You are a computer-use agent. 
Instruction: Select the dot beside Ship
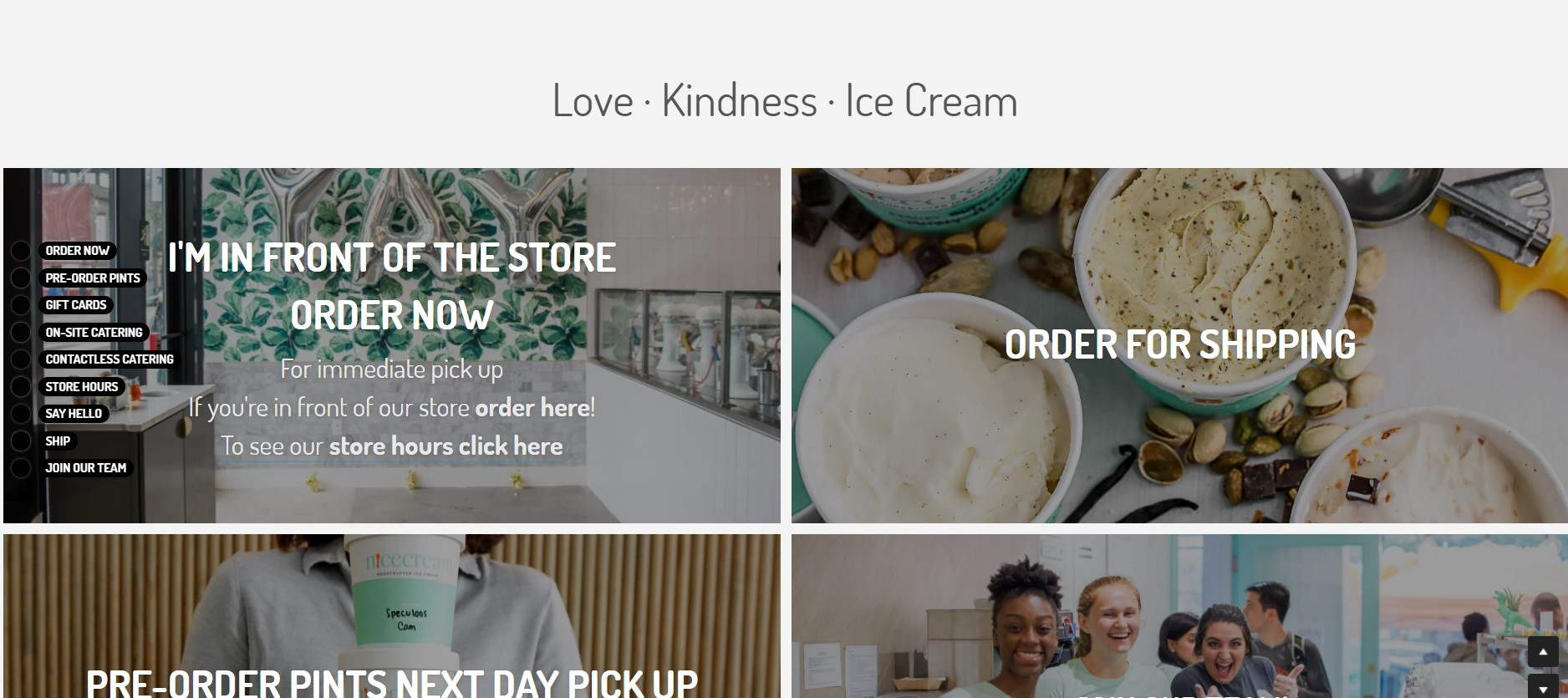click(21, 441)
